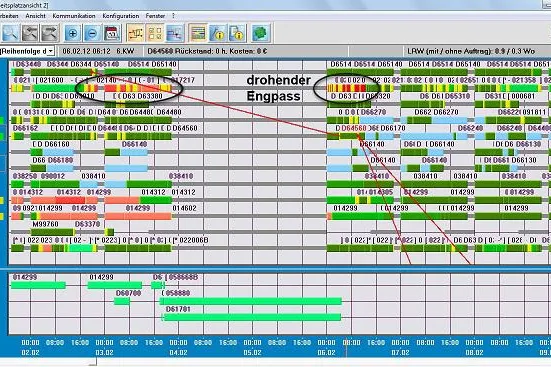551x367 pixels.
Task: Select the D61701 order in lower panel
Action: tap(178, 309)
